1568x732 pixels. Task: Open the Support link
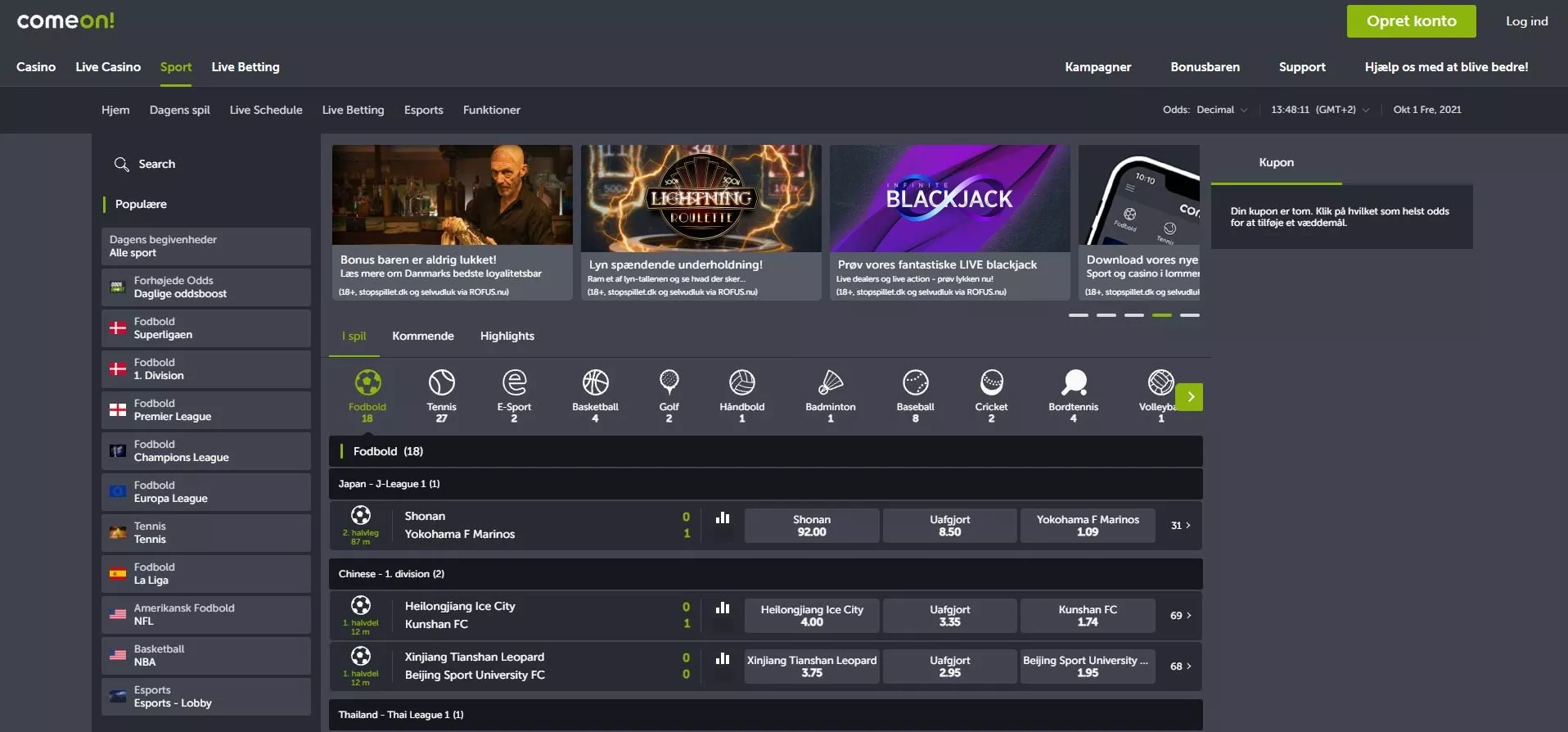coord(1302,67)
